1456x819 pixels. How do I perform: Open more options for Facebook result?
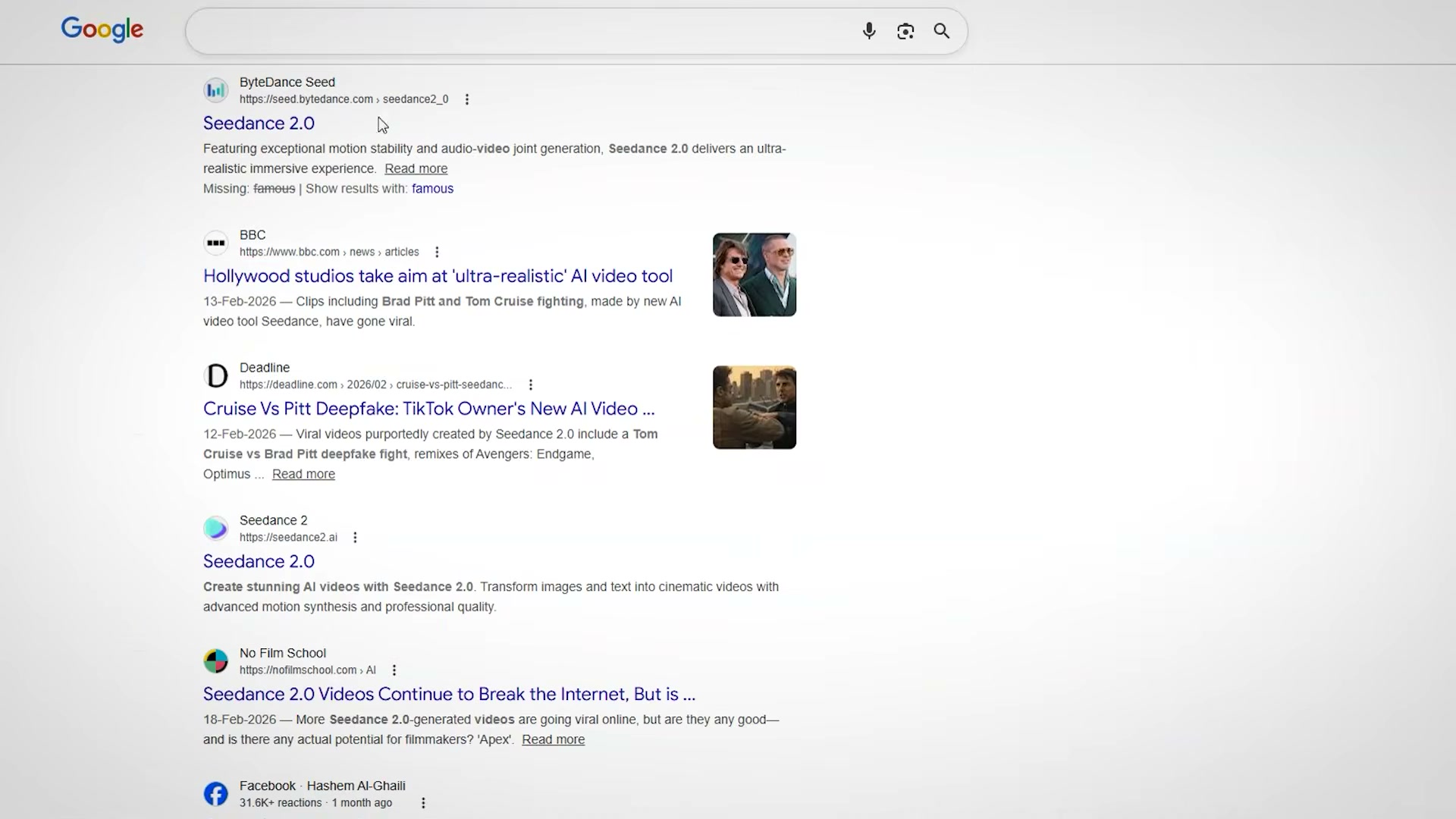click(423, 803)
